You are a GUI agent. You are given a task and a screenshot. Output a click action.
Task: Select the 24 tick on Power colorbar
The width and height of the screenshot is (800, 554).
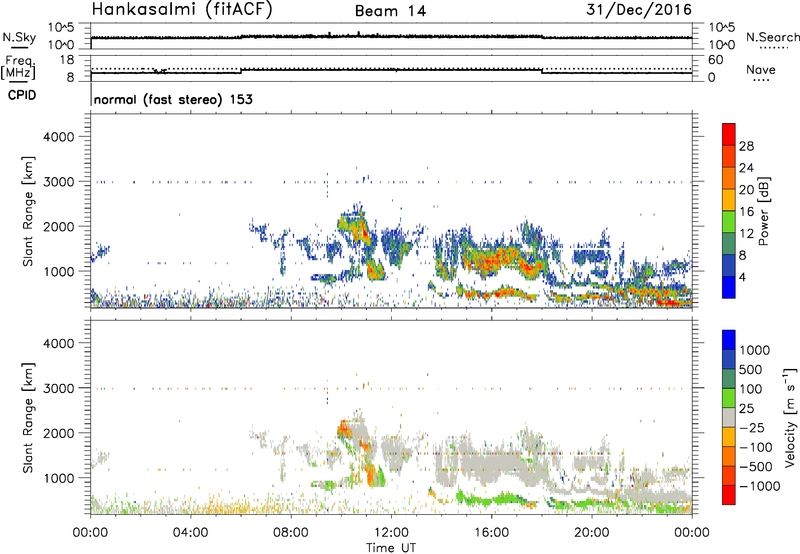(746, 168)
